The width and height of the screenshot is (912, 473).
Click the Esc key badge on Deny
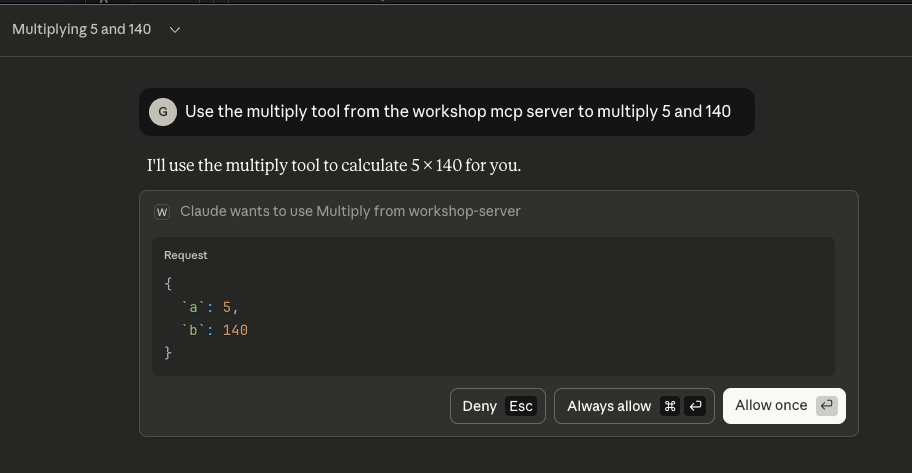point(521,406)
